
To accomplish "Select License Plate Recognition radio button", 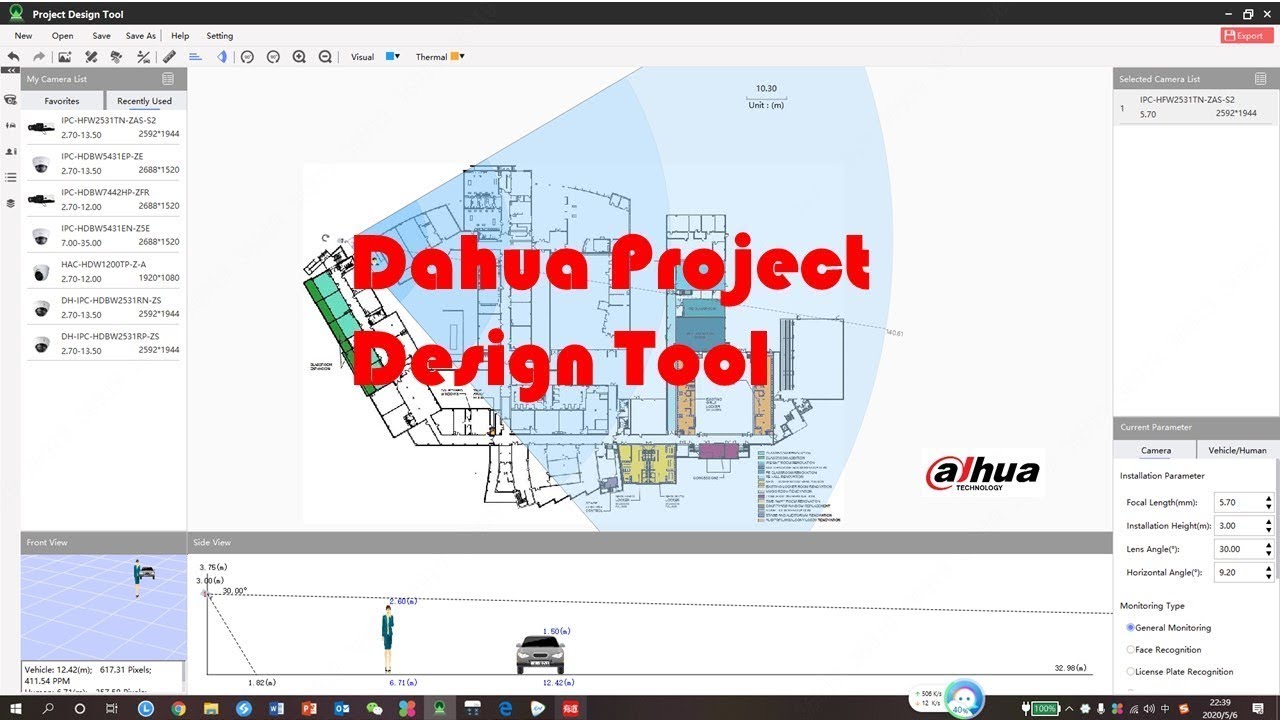I will (1131, 672).
